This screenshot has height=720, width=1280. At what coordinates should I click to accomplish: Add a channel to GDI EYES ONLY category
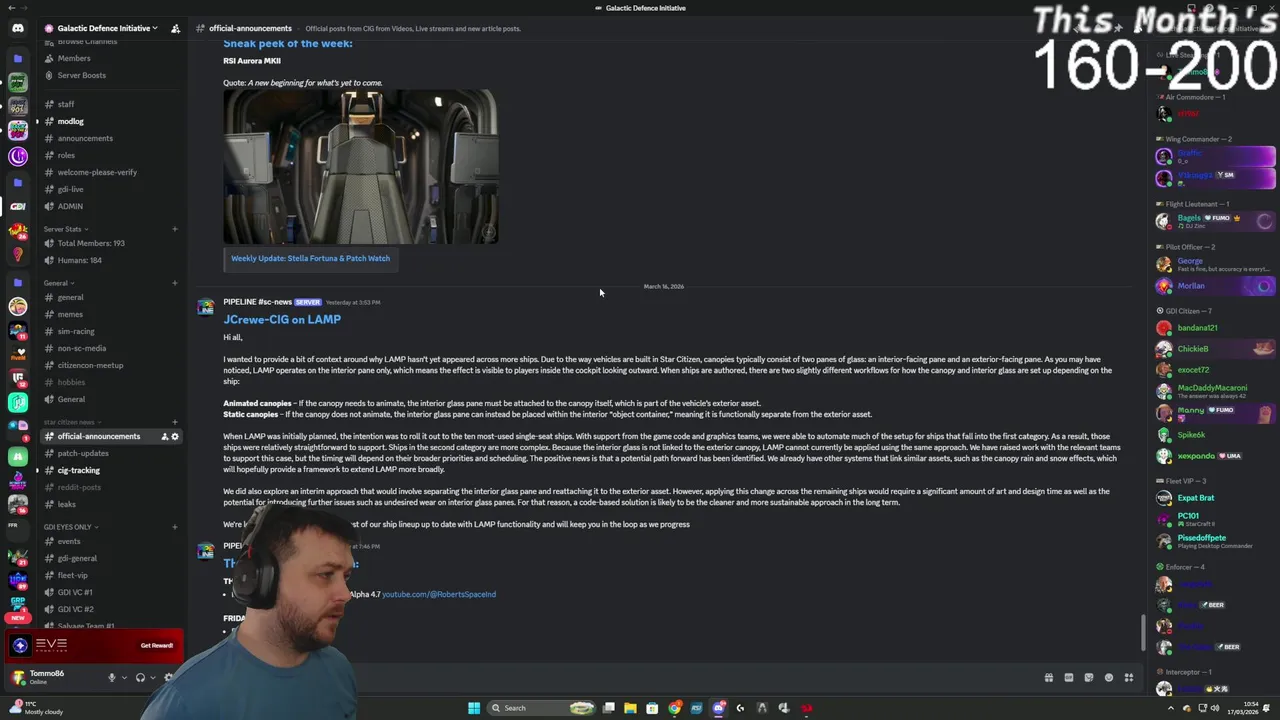[x=174, y=527]
